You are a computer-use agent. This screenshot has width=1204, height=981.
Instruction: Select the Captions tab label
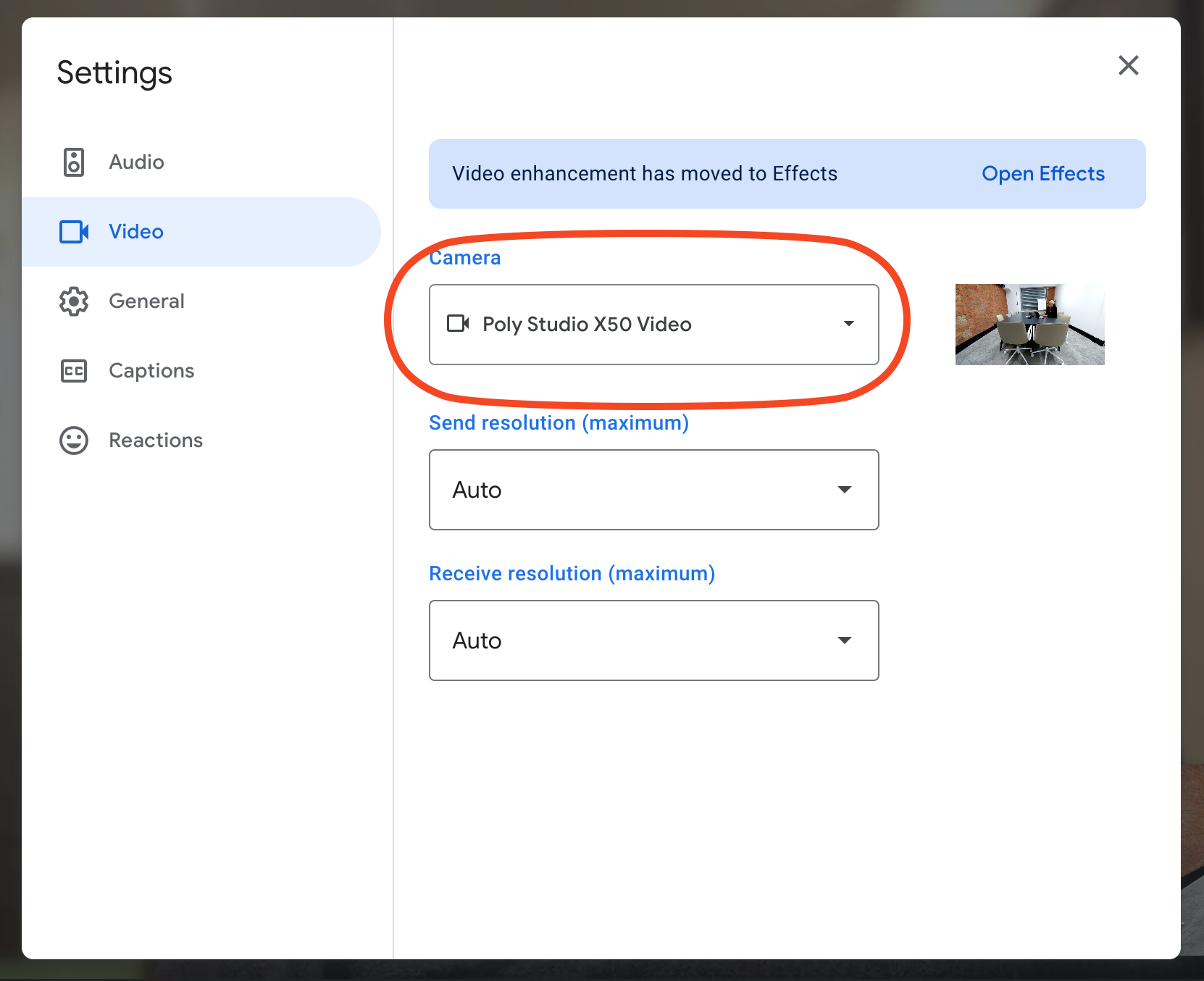151,371
